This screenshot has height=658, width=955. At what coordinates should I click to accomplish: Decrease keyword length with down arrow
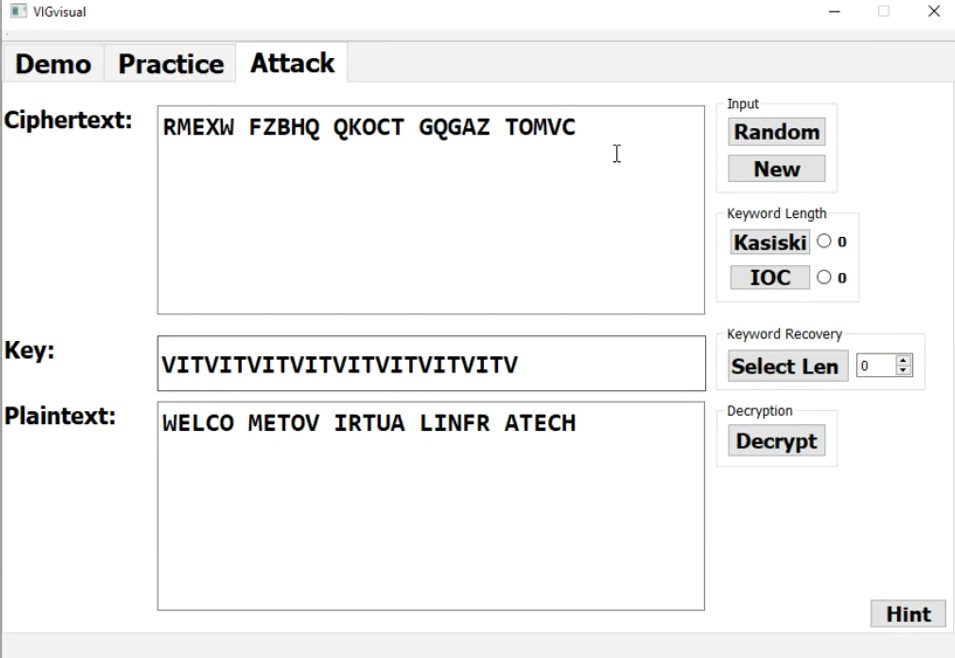pyautogui.click(x=904, y=371)
